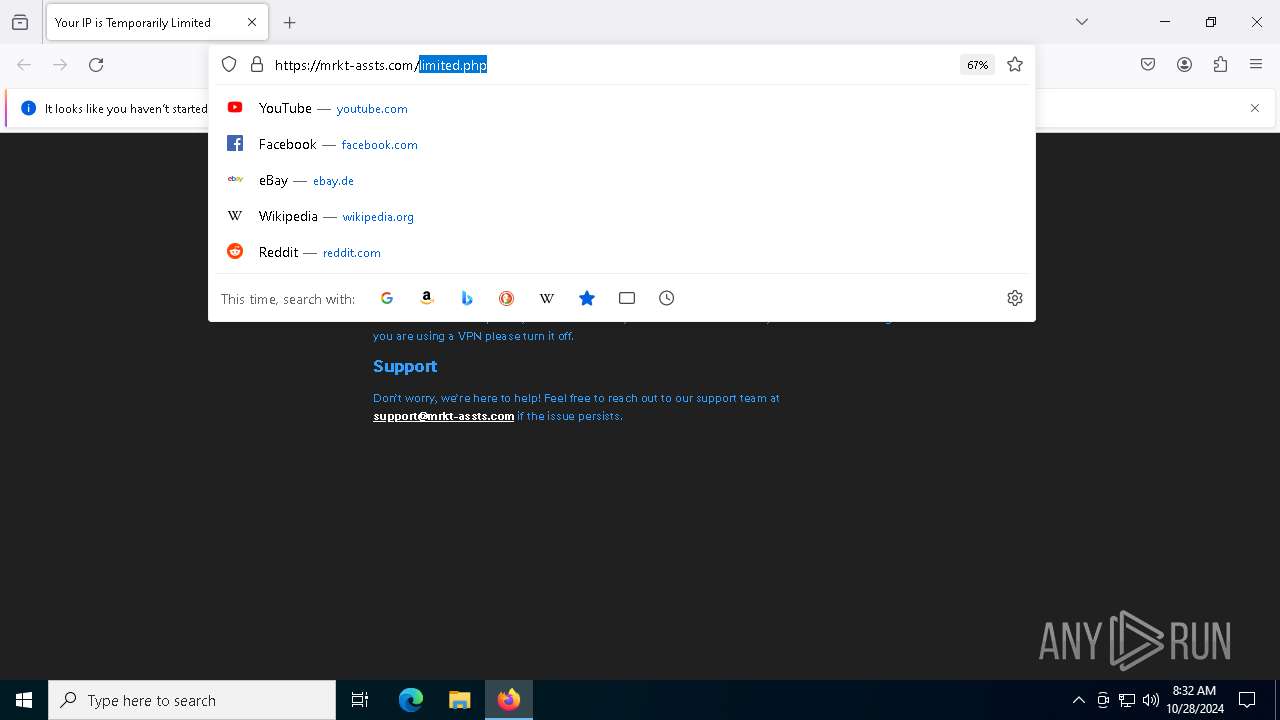1280x720 pixels.
Task: Click the address bar URL field
Action: pyautogui.click(x=610, y=65)
